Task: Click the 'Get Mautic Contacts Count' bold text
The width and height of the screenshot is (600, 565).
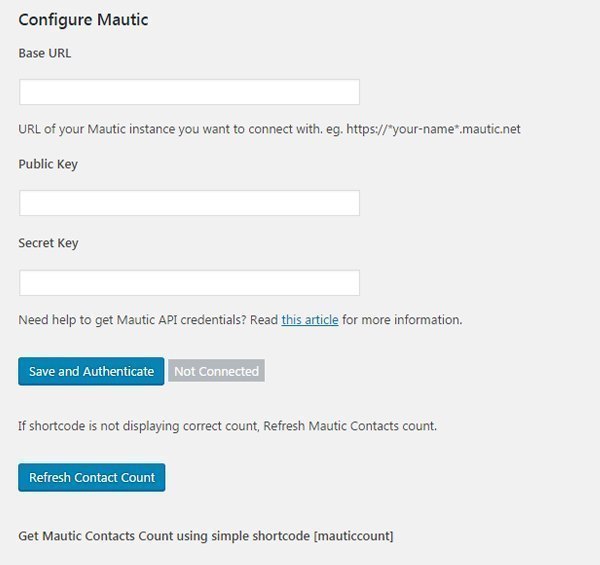Action: 95,536
